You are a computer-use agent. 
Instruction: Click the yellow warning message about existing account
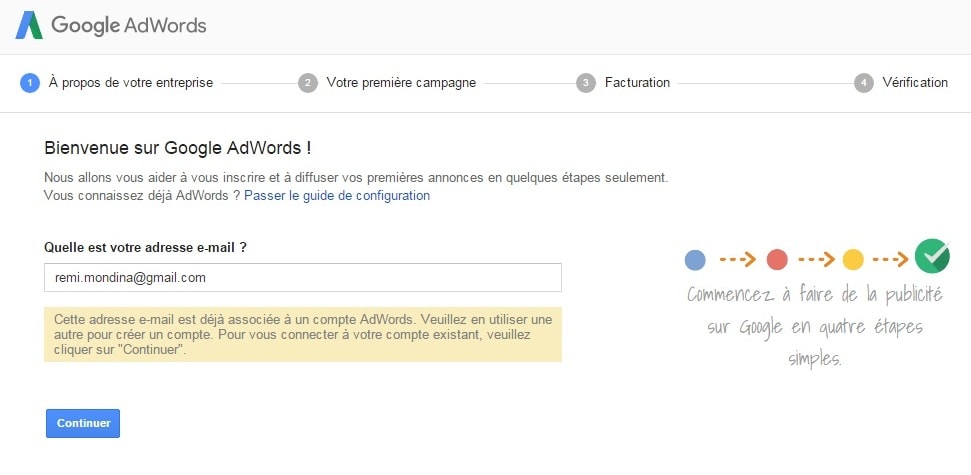(303, 334)
